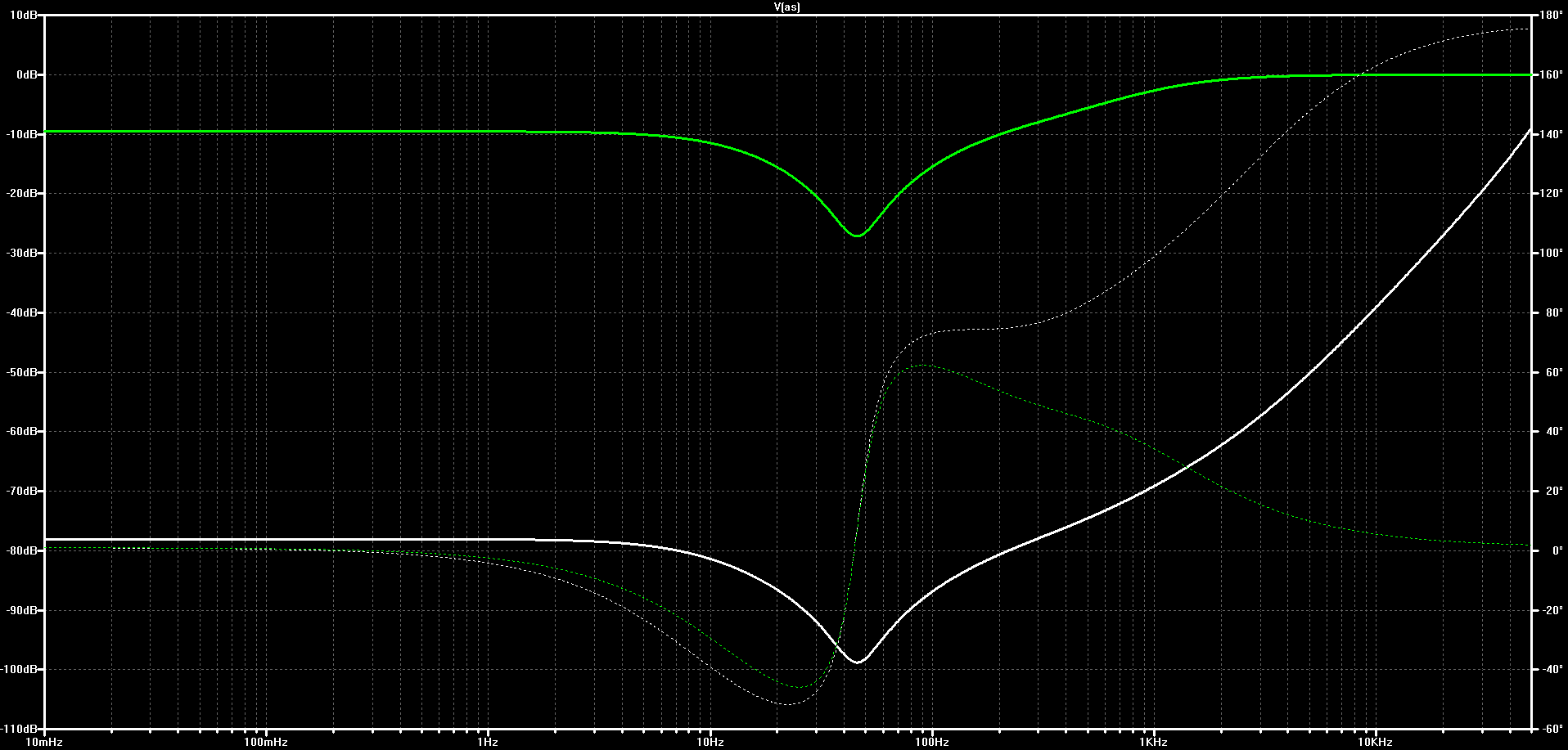This screenshot has width=1568, height=750.
Task: Click the 100mHz frequency tick label
Action: [267, 743]
